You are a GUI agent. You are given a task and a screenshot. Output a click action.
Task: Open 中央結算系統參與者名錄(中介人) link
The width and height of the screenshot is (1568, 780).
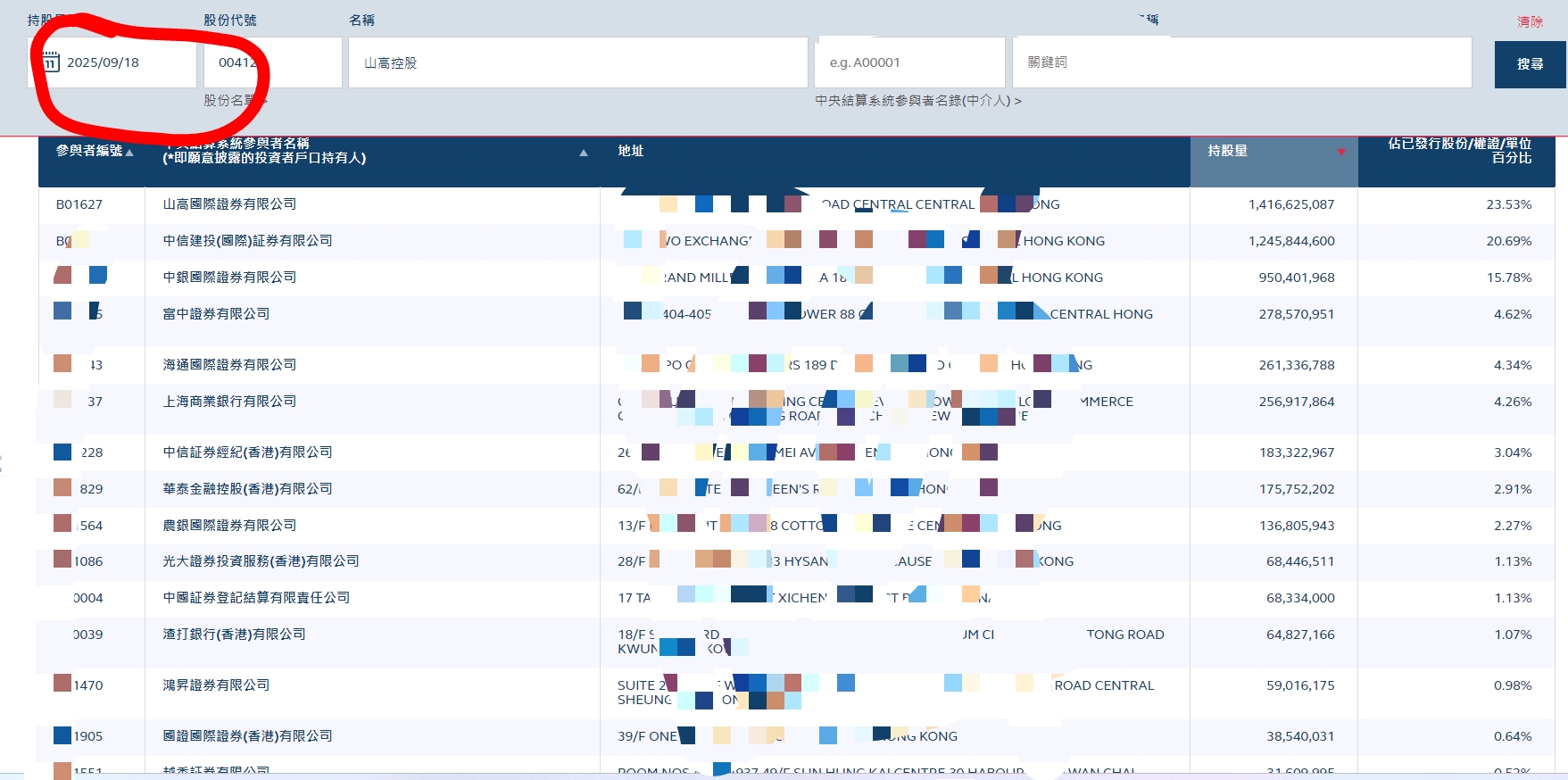[918, 101]
